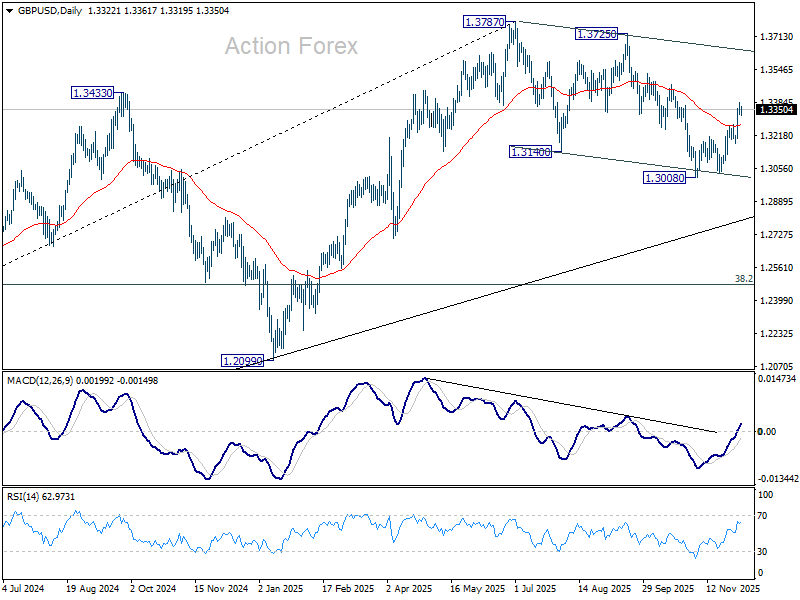
Task: Click the 1.31400 low label
Action: tap(531, 152)
